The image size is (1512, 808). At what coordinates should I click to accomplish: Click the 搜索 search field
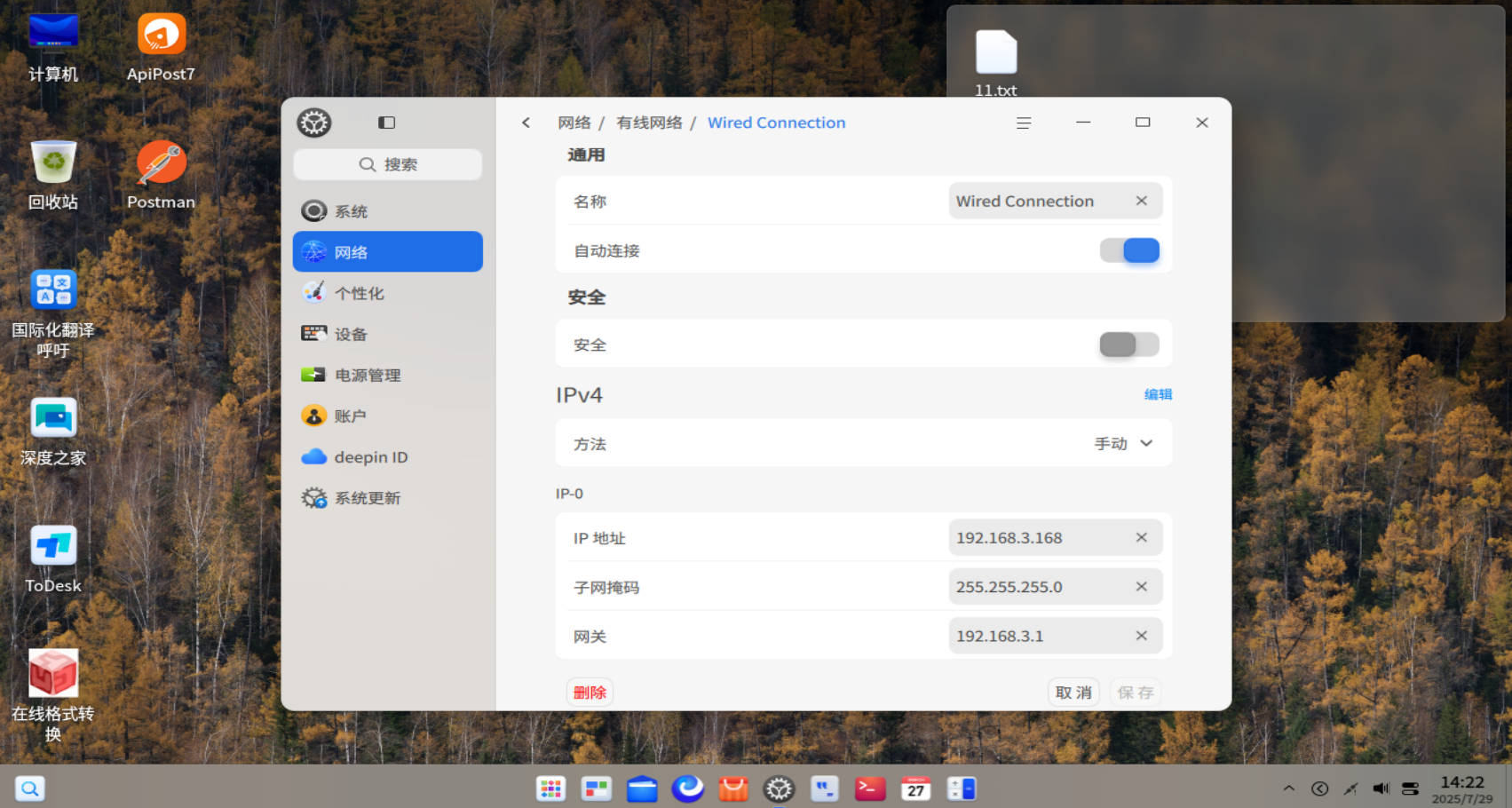pos(388,164)
